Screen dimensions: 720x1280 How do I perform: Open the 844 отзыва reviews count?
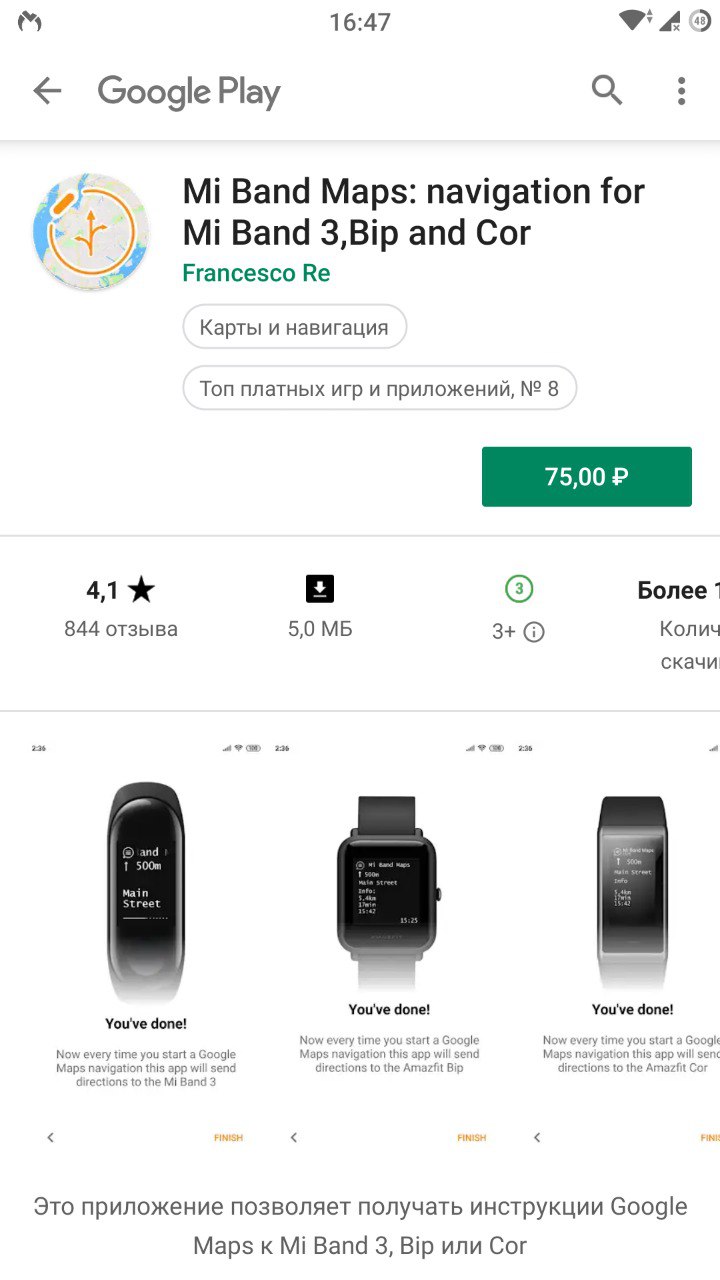[121, 629]
